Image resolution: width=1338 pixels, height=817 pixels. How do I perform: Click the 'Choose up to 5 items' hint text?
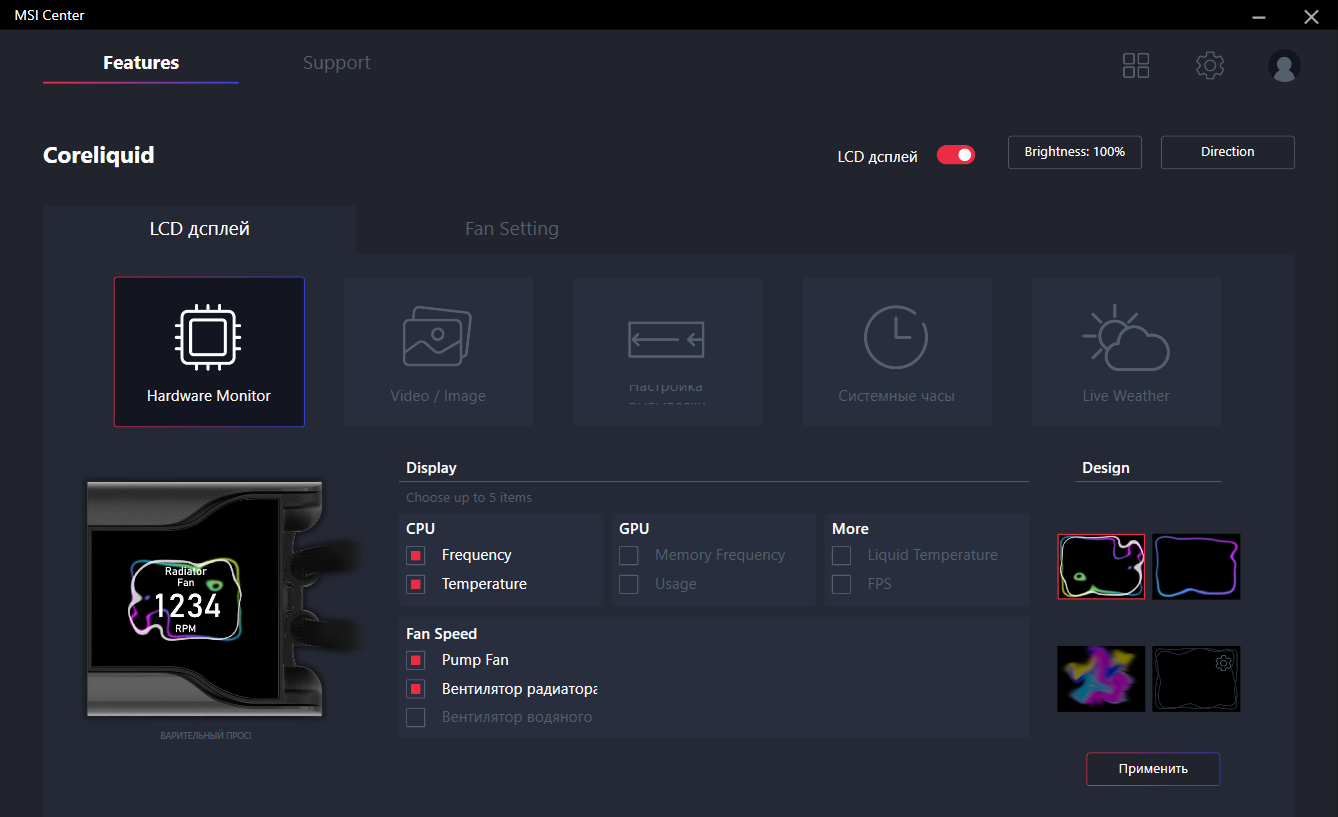pos(469,498)
